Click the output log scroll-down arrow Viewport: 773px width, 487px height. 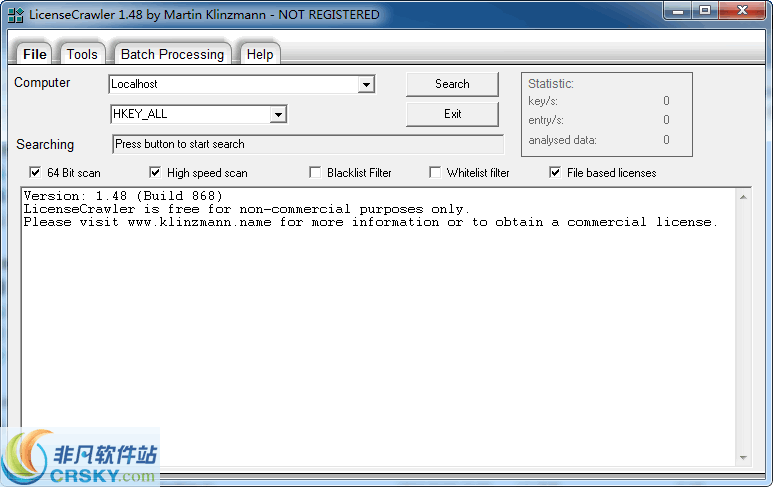[743, 458]
